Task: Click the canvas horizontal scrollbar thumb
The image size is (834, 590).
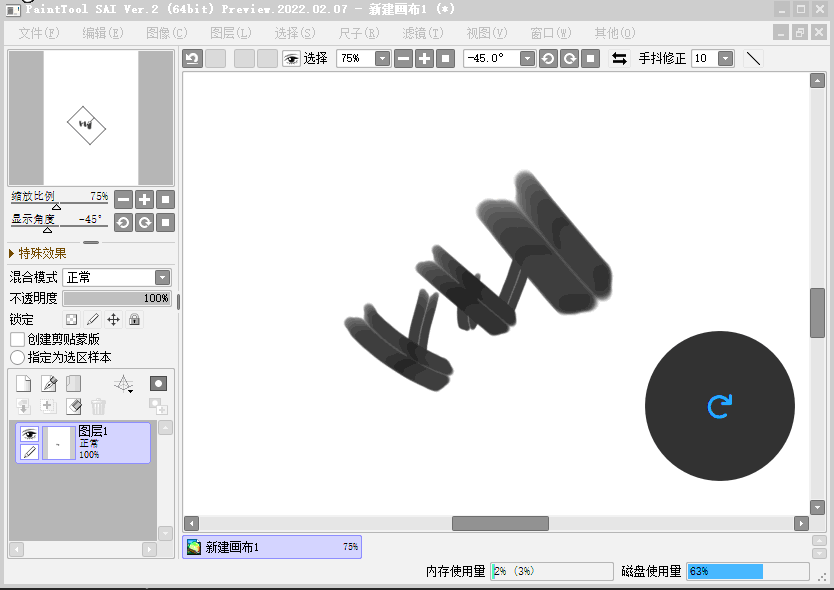Action: tap(500, 523)
